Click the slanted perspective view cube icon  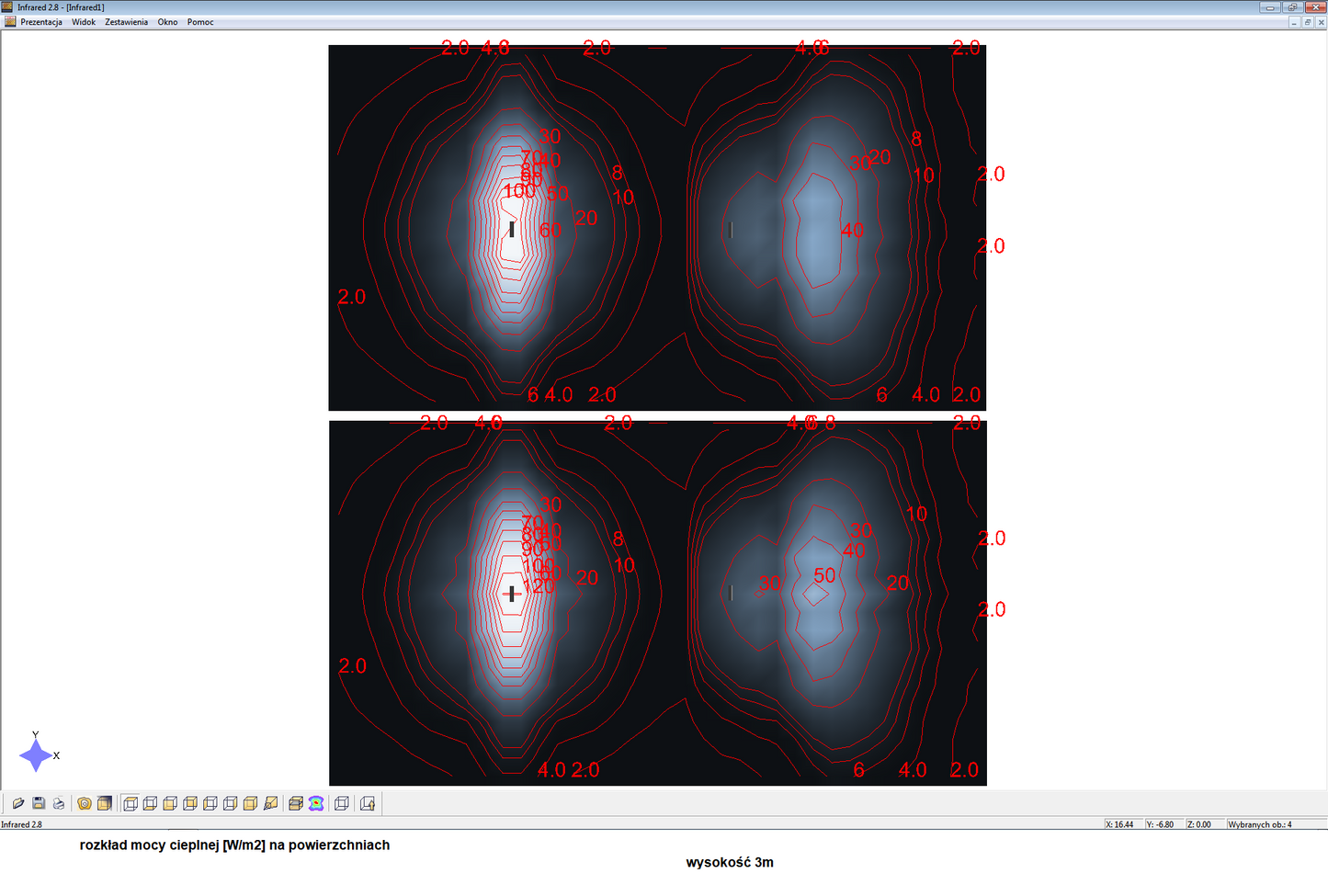(270, 803)
